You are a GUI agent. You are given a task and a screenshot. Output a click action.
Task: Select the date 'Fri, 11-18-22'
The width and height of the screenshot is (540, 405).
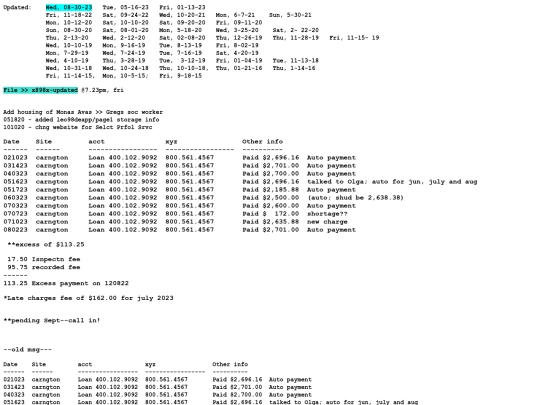click(x=69, y=15)
